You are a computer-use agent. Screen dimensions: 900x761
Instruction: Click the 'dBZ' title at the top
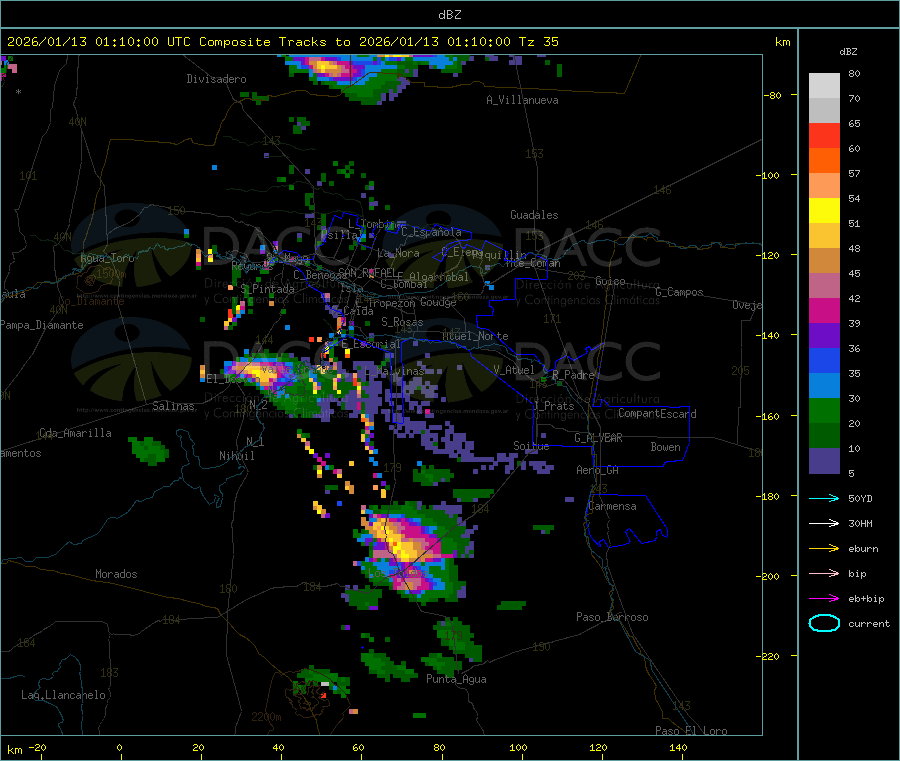449,15
